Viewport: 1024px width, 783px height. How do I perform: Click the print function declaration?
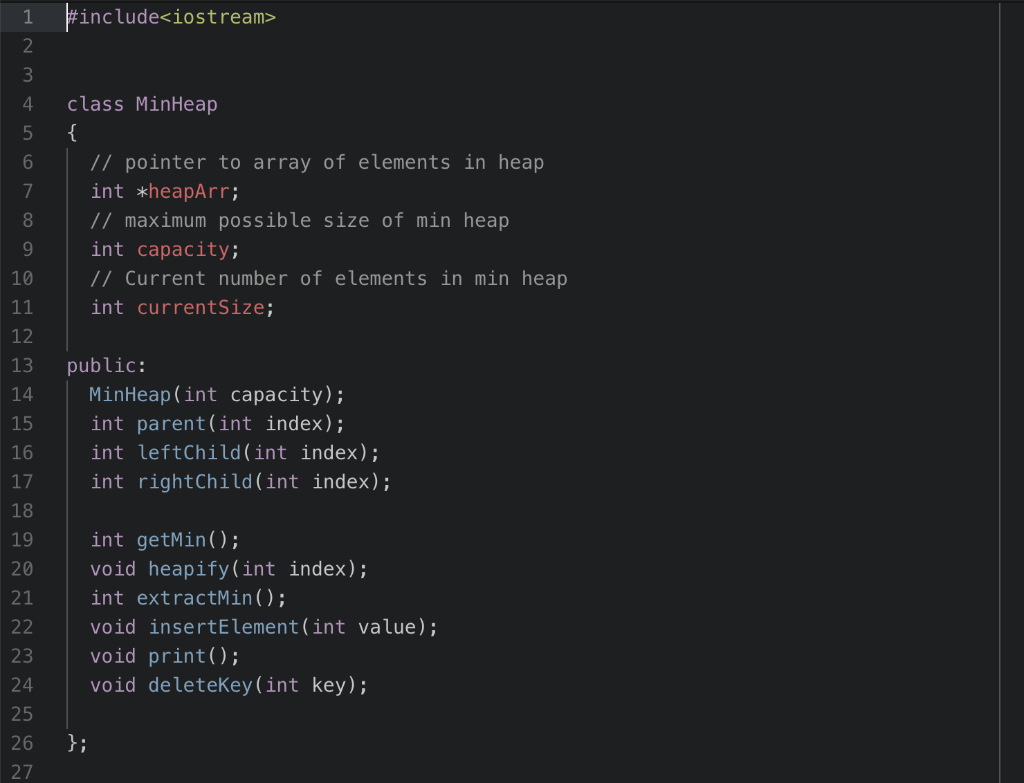point(176,655)
